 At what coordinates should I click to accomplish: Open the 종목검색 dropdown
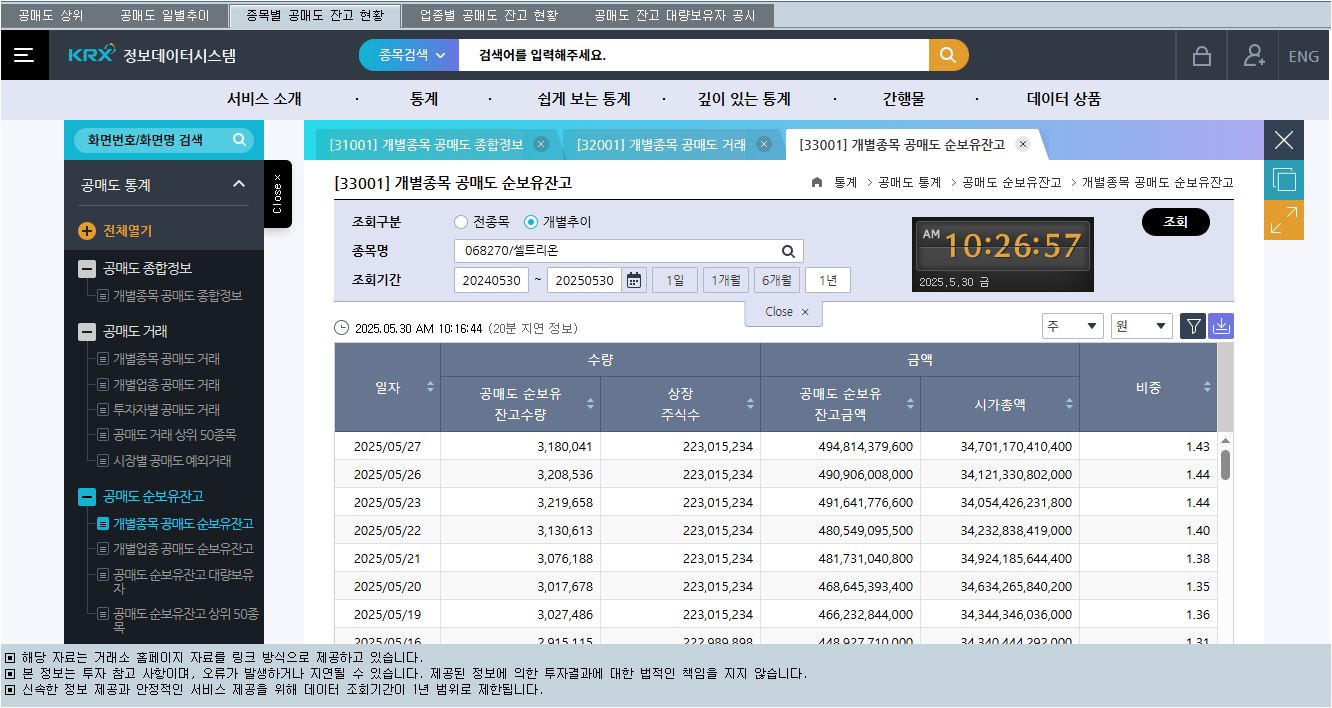(x=409, y=56)
